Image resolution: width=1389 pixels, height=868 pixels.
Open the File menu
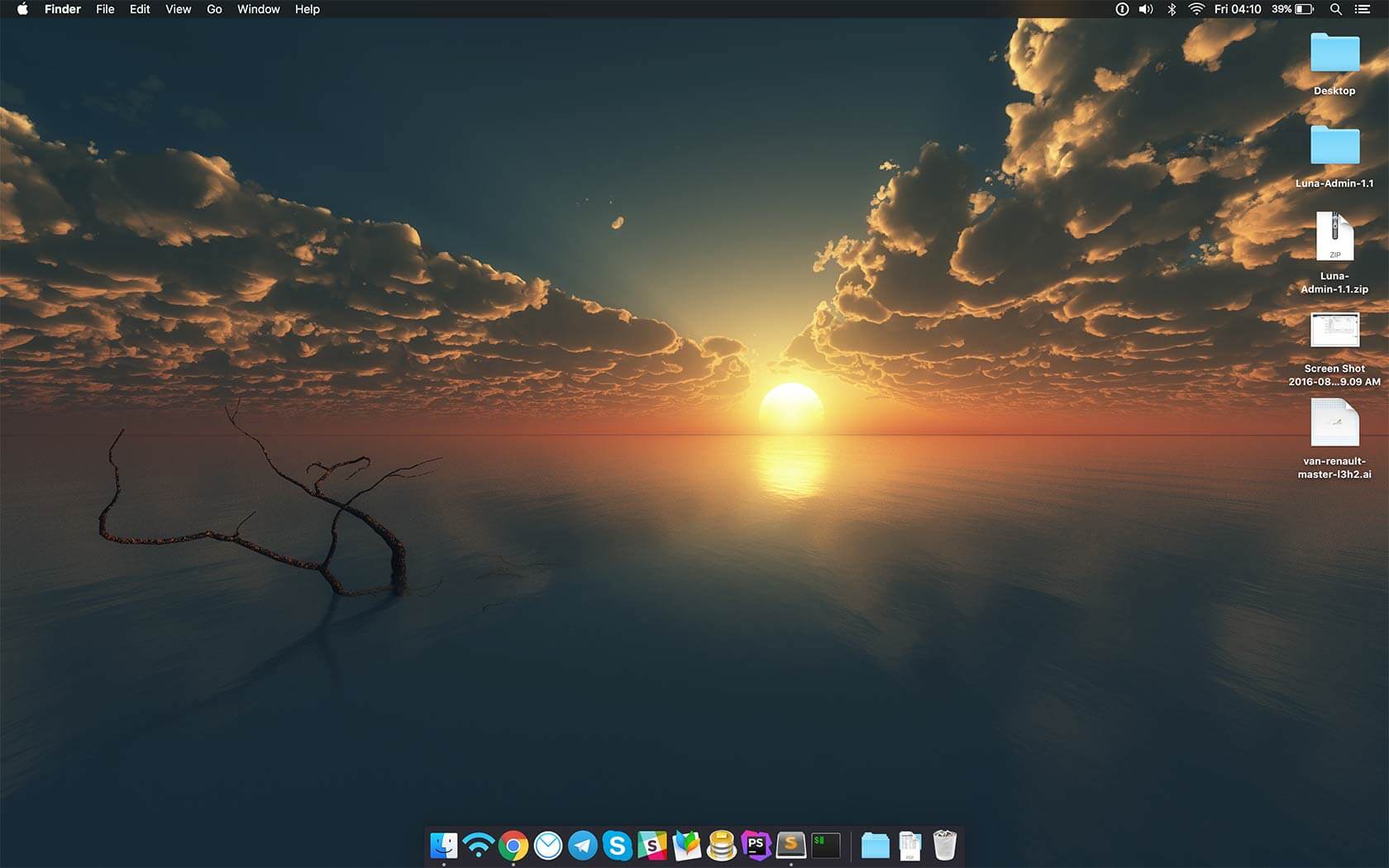[105, 9]
